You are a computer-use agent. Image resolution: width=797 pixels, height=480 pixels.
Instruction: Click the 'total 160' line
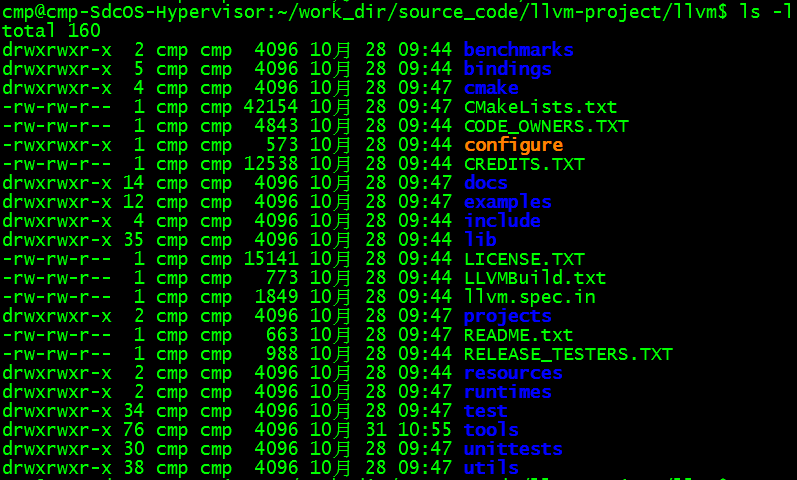[51, 31]
